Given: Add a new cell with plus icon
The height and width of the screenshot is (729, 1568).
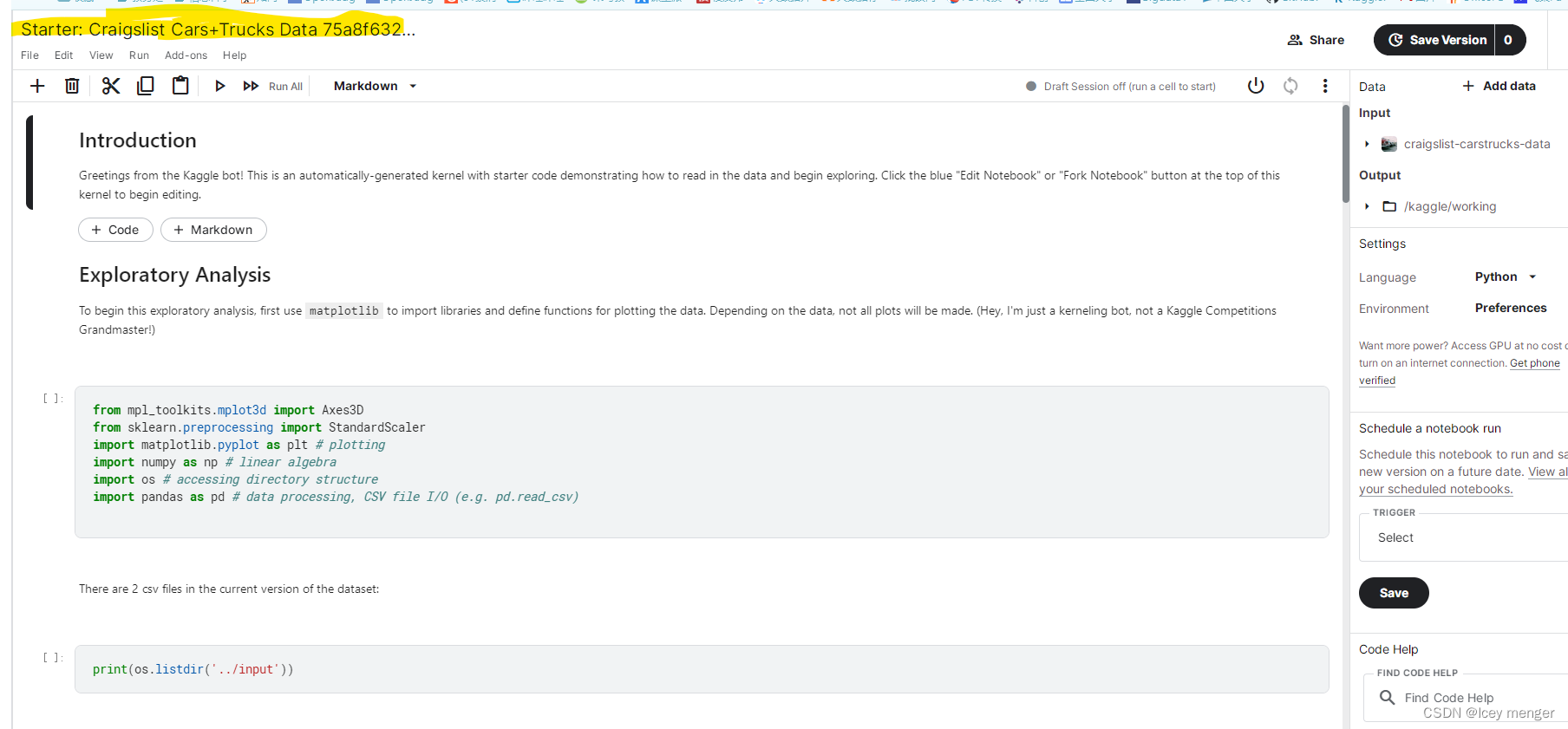Looking at the screenshot, I should [37, 86].
